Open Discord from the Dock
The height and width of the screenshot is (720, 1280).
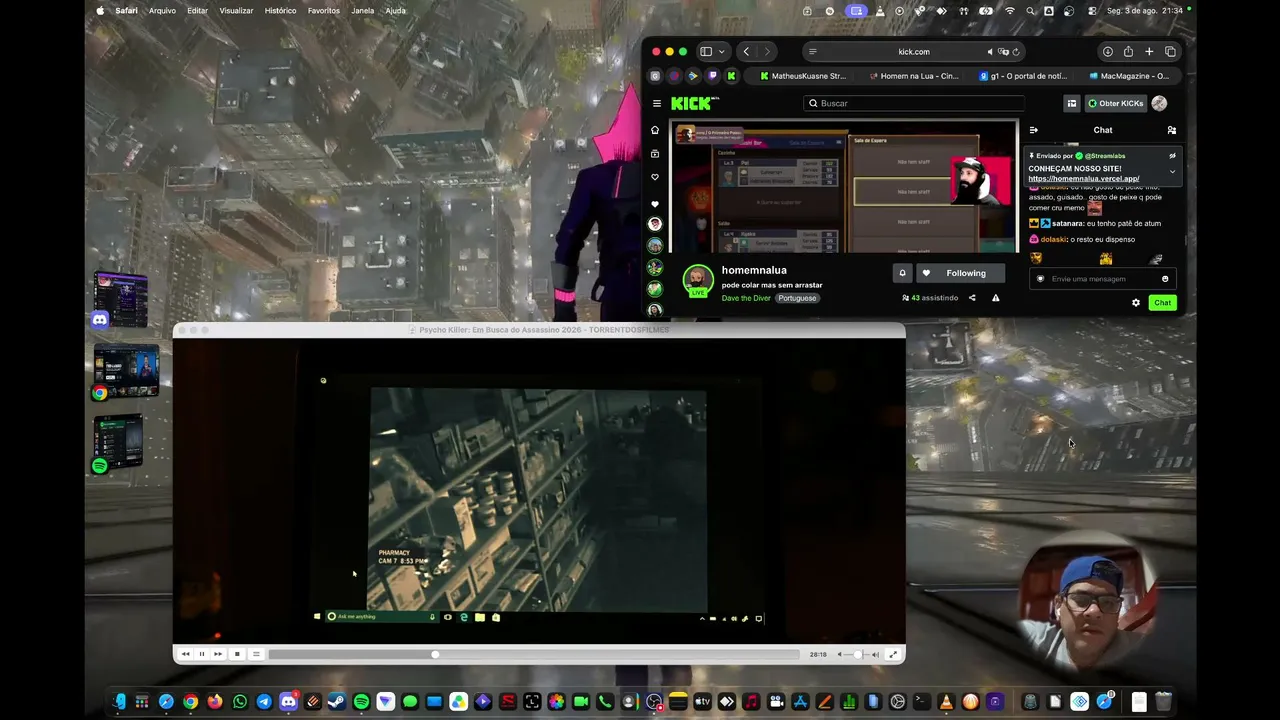[288, 702]
